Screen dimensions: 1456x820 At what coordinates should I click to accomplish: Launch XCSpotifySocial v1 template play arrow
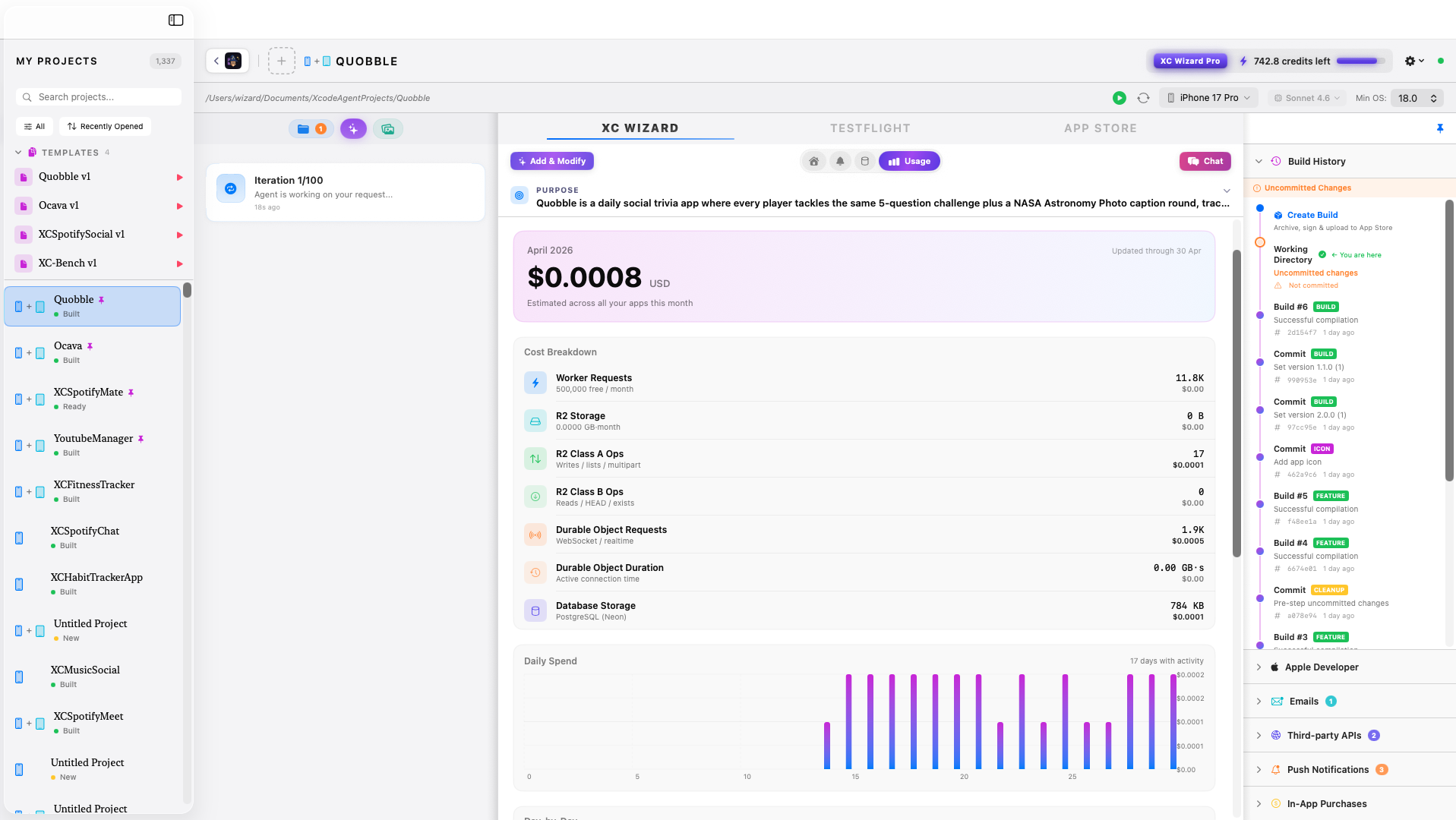point(180,235)
